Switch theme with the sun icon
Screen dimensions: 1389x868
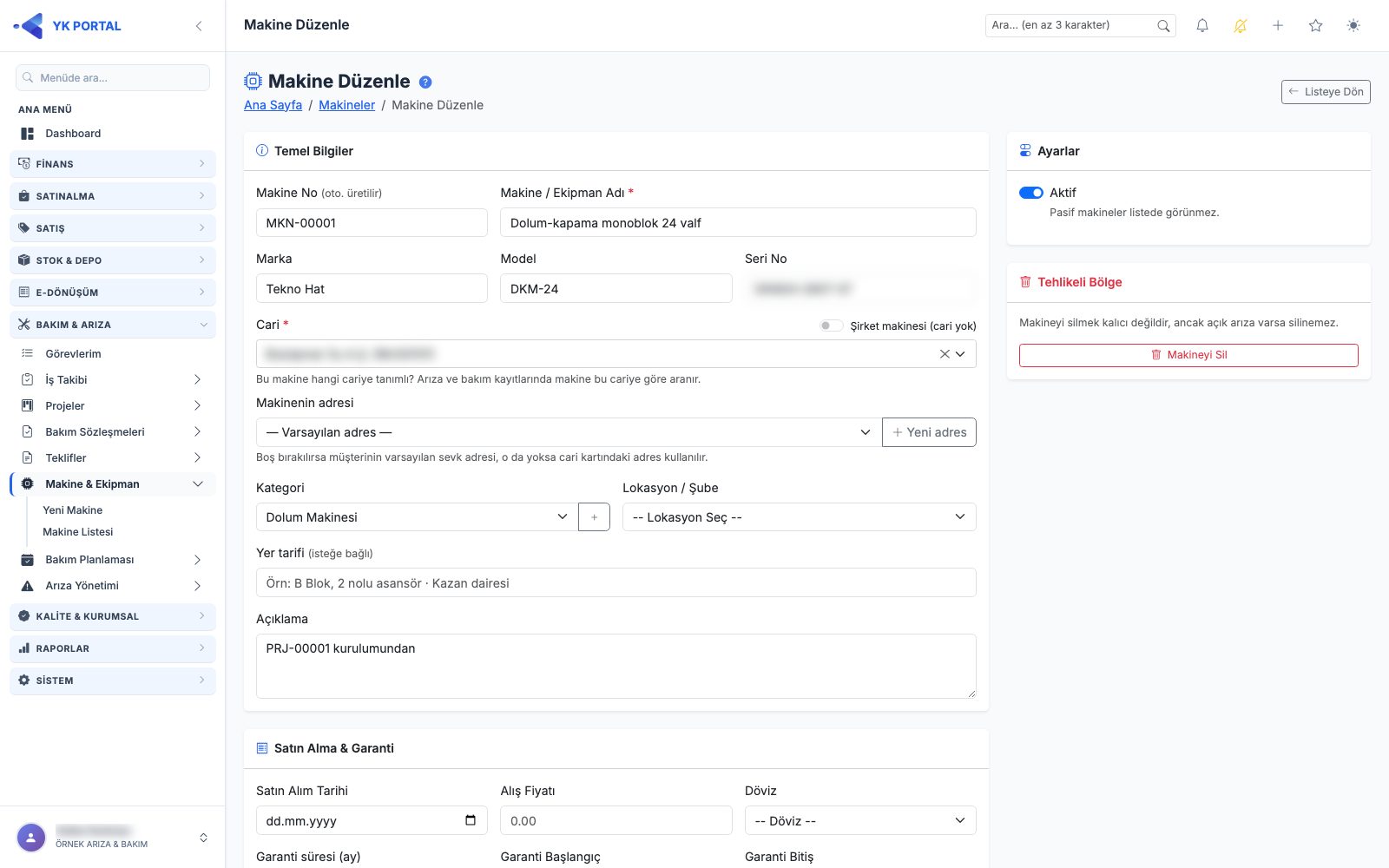click(1353, 26)
